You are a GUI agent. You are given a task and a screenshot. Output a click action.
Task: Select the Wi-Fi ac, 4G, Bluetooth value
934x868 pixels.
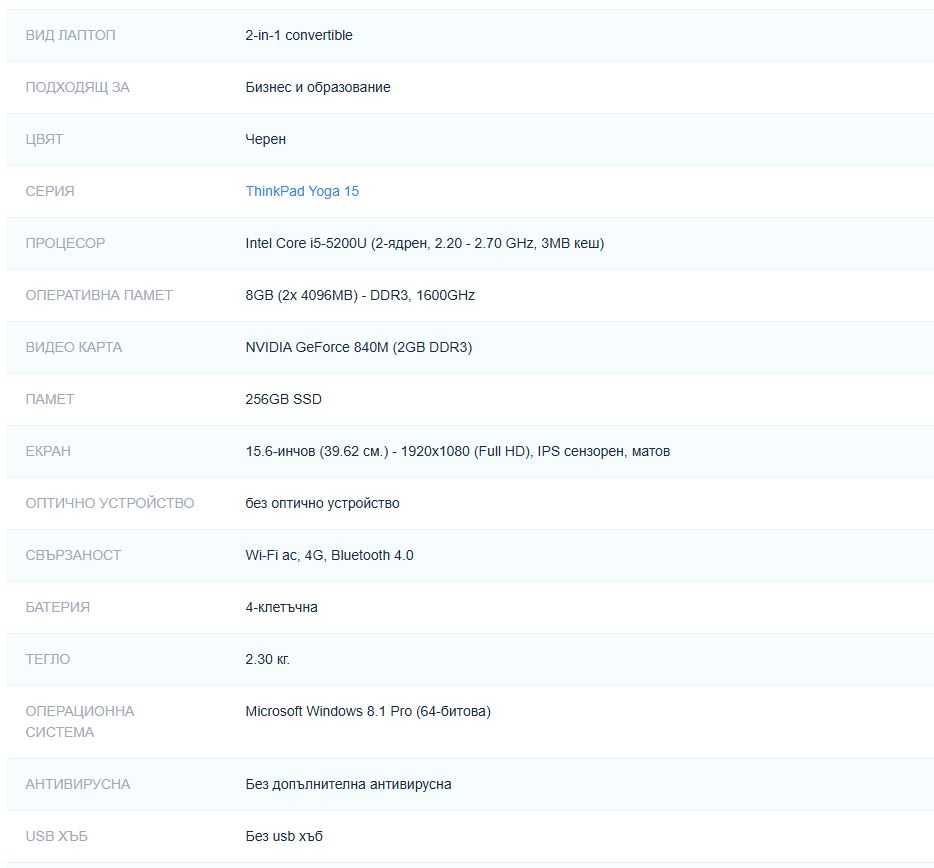click(x=329, y=555)
